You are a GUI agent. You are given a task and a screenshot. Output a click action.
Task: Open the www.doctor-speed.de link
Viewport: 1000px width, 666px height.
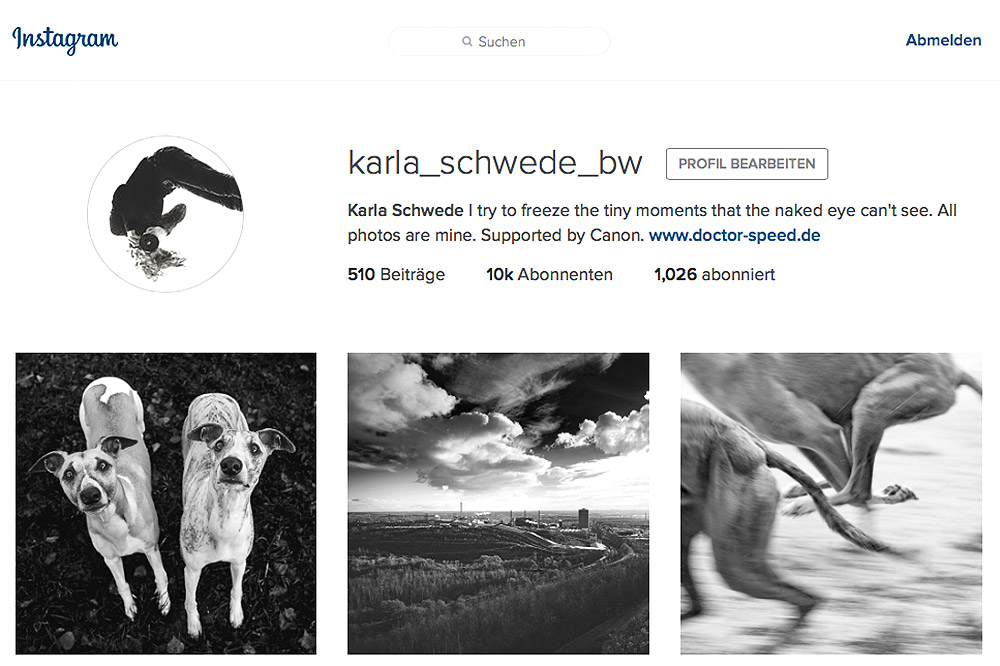(734, 235)
